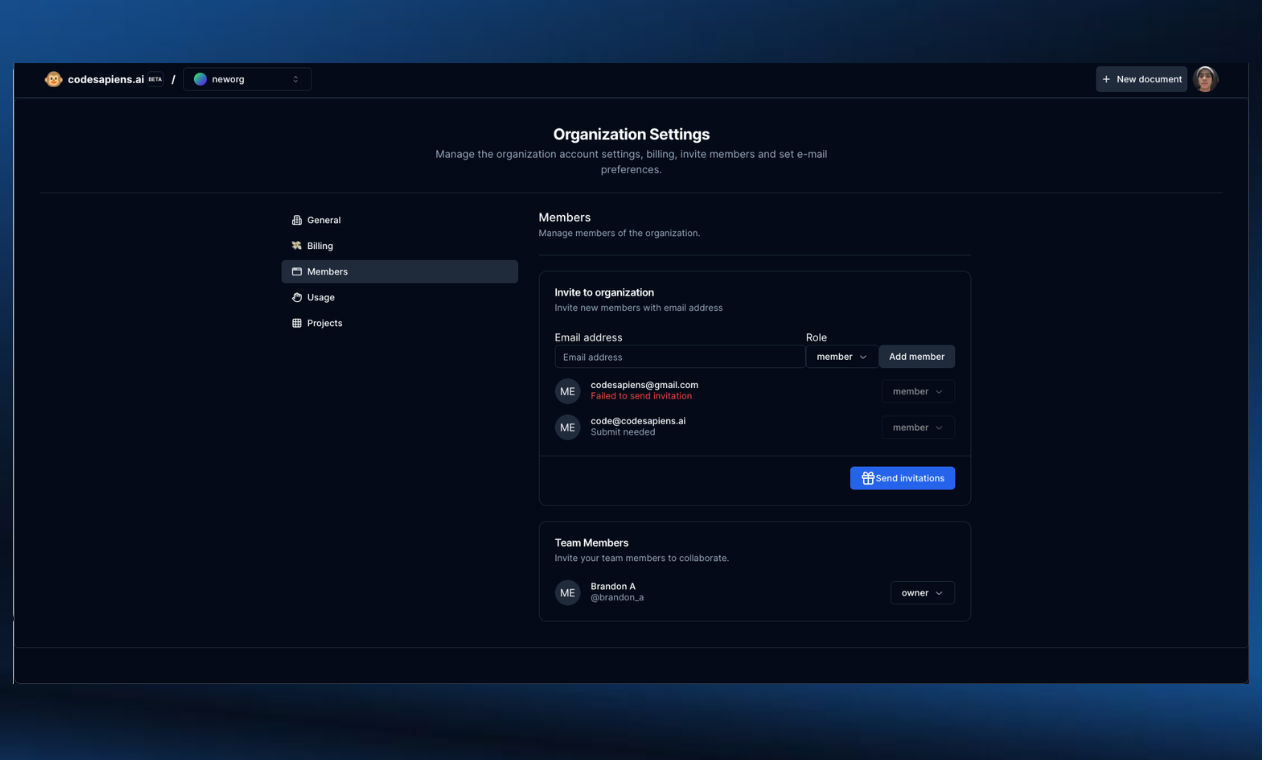Click the green organization dot in neworg selector

tap(200, 78)
